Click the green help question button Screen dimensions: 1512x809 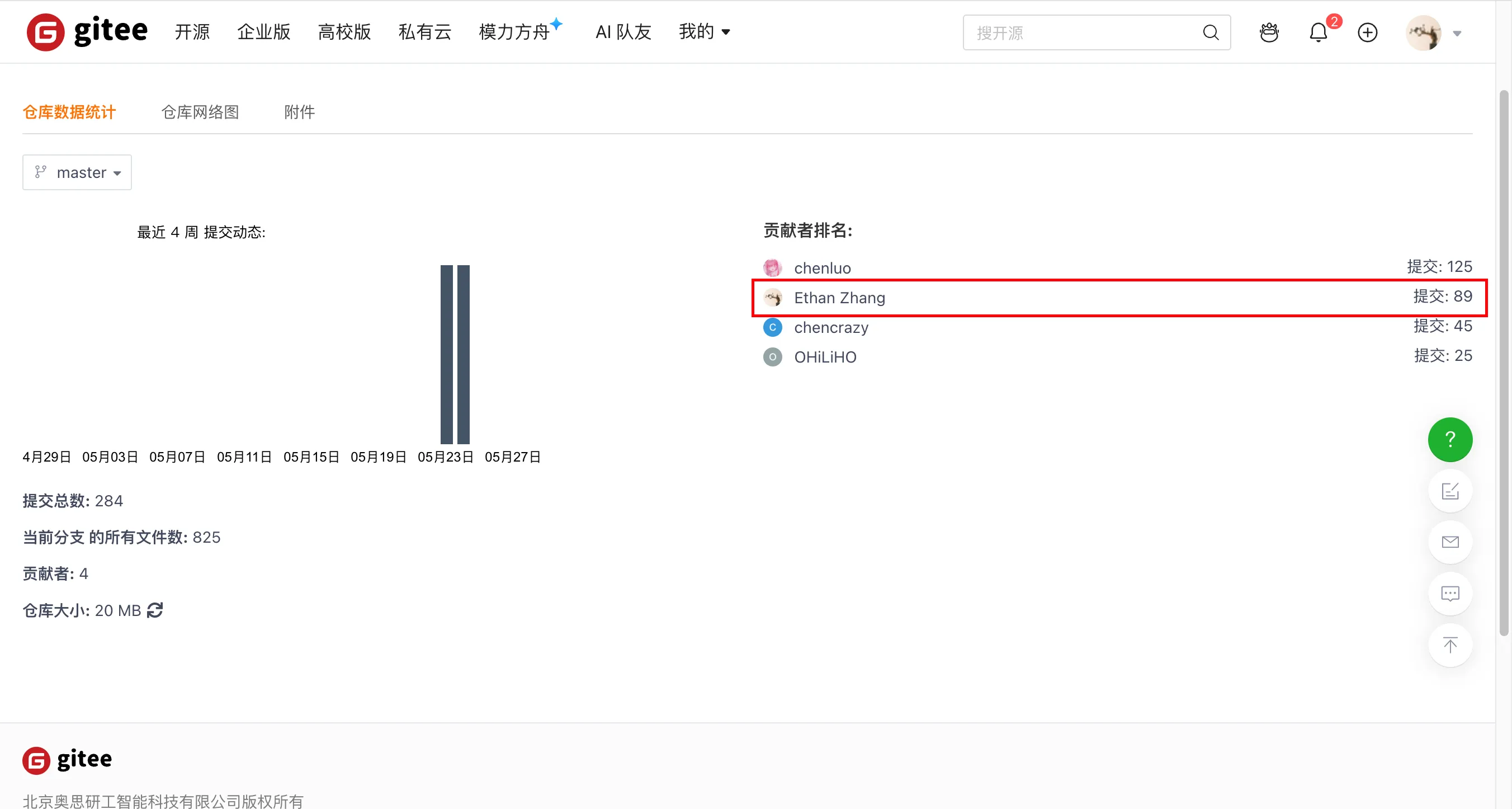(1450, 440)
